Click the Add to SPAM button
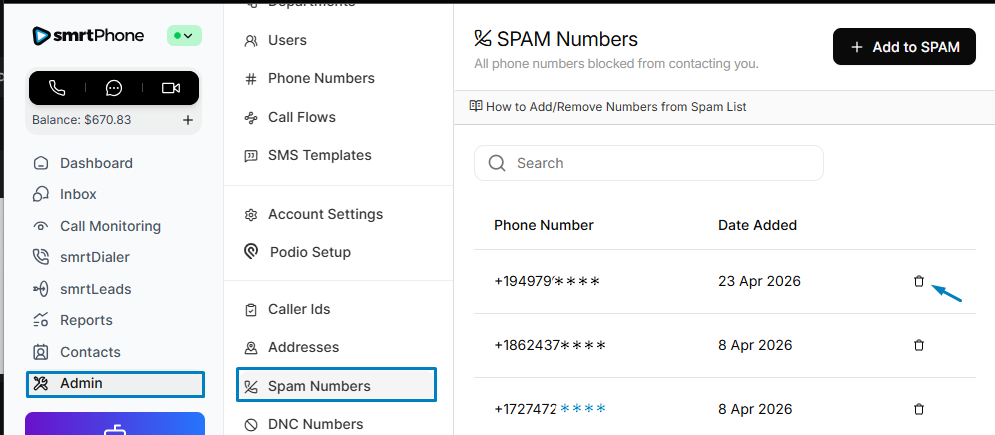995x435 pixels. [x=904, y=46]
